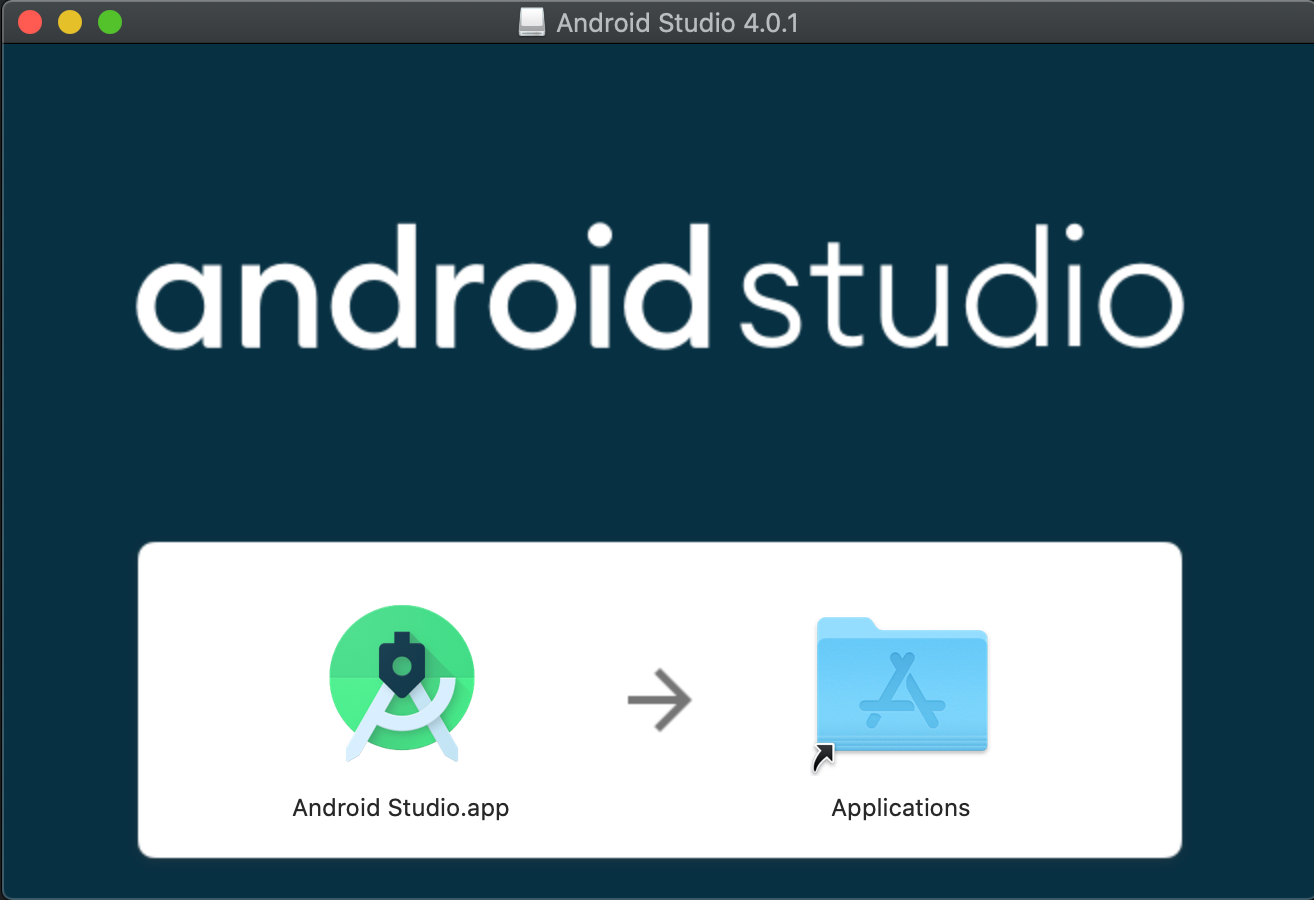This screenshot has width=1314, height=900.
Task: Zoom the window with the green button
Action: [x=110, y=22]
